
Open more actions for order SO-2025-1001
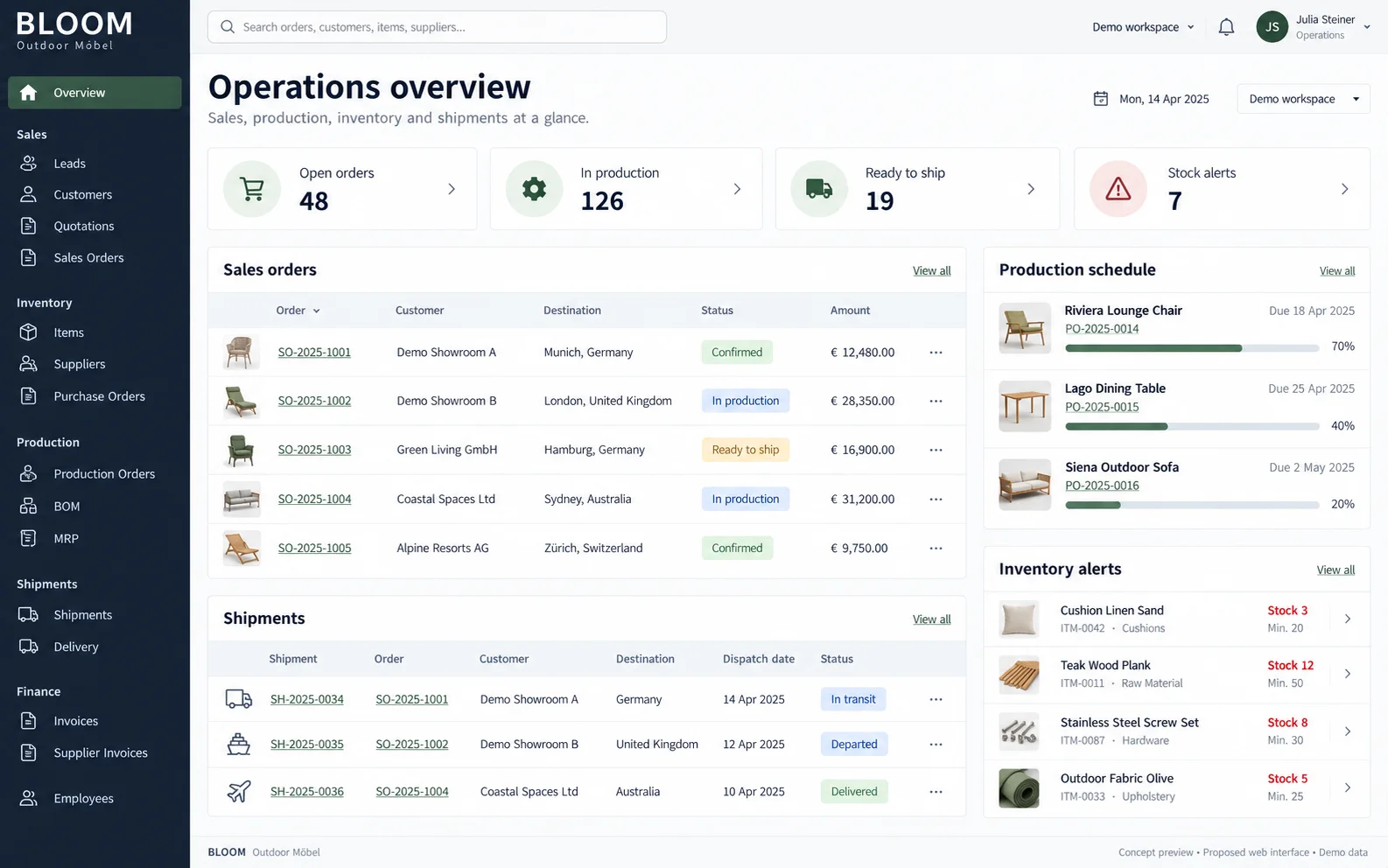936,353
